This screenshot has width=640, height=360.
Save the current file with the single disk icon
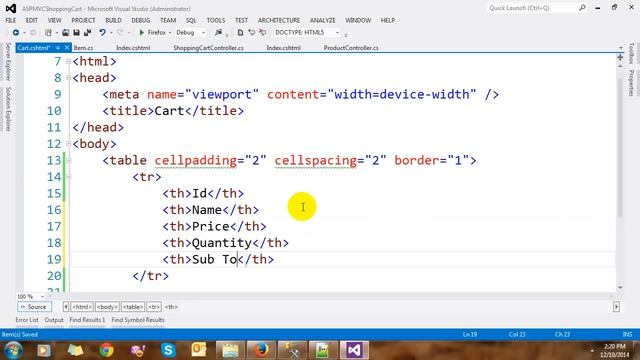point(76,33)
